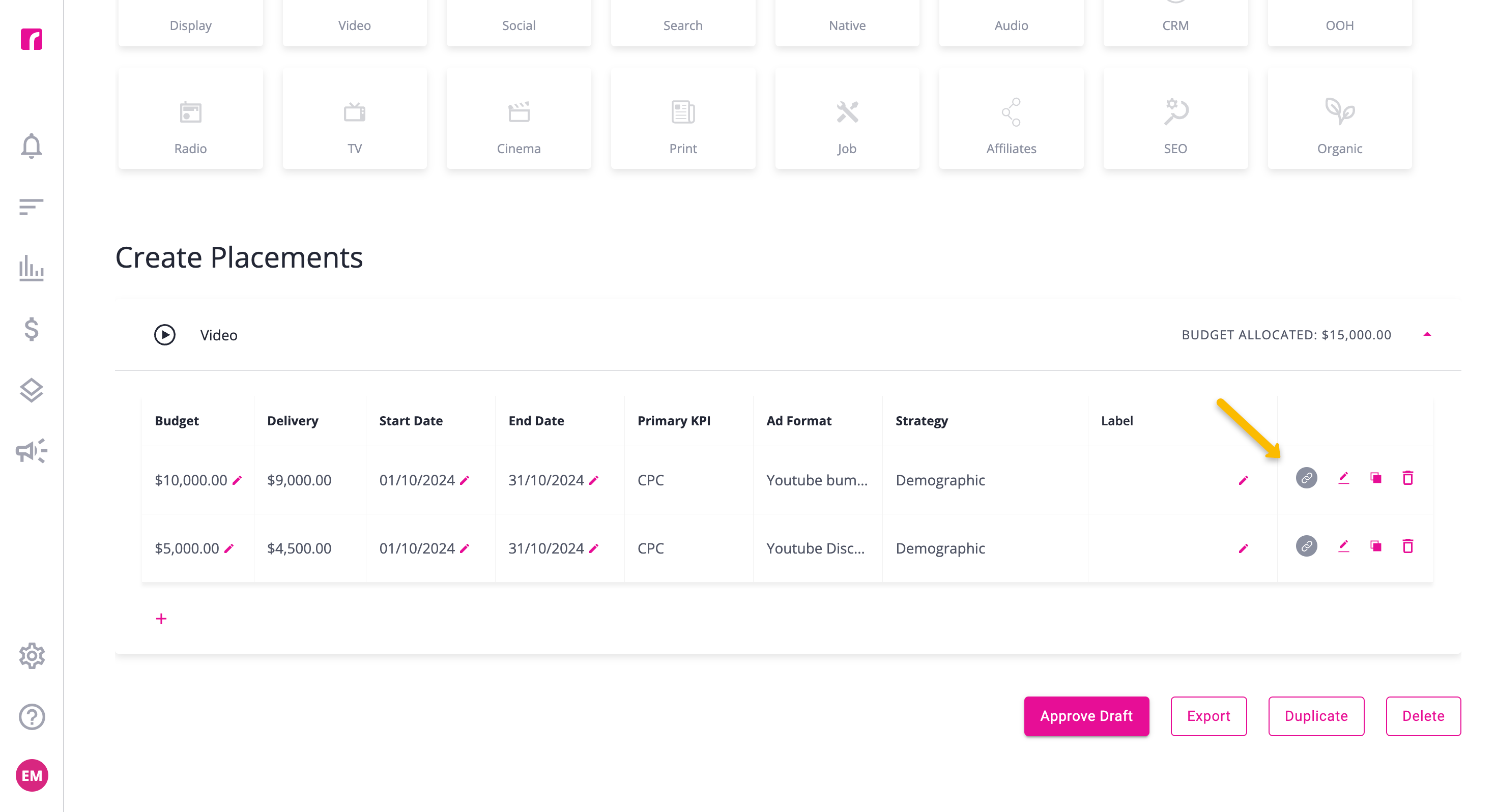
Task: Edit the $5,000.00 budget pencil
Action: 229,548
